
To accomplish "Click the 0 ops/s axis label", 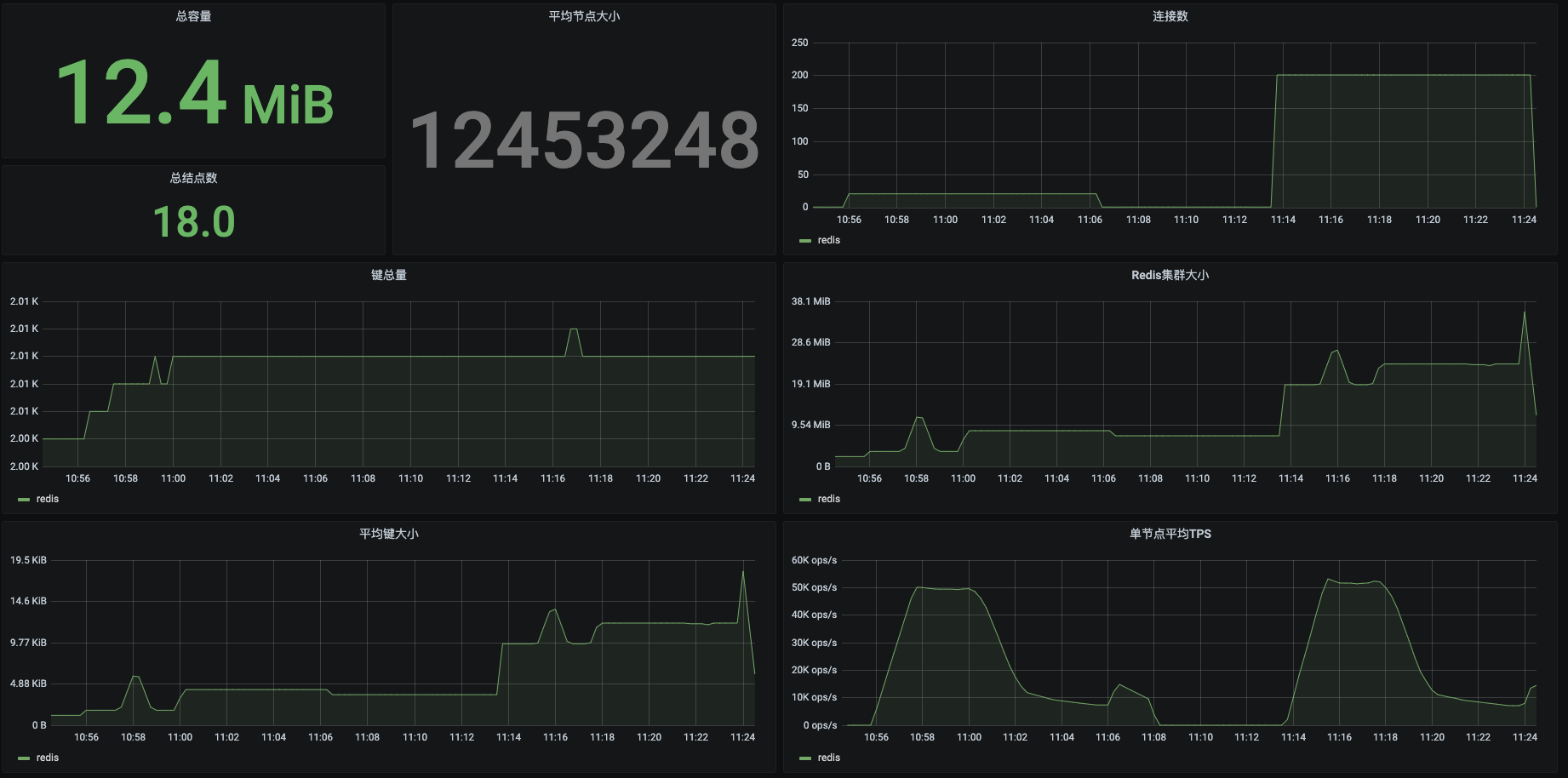I will (x=820, y=725).
